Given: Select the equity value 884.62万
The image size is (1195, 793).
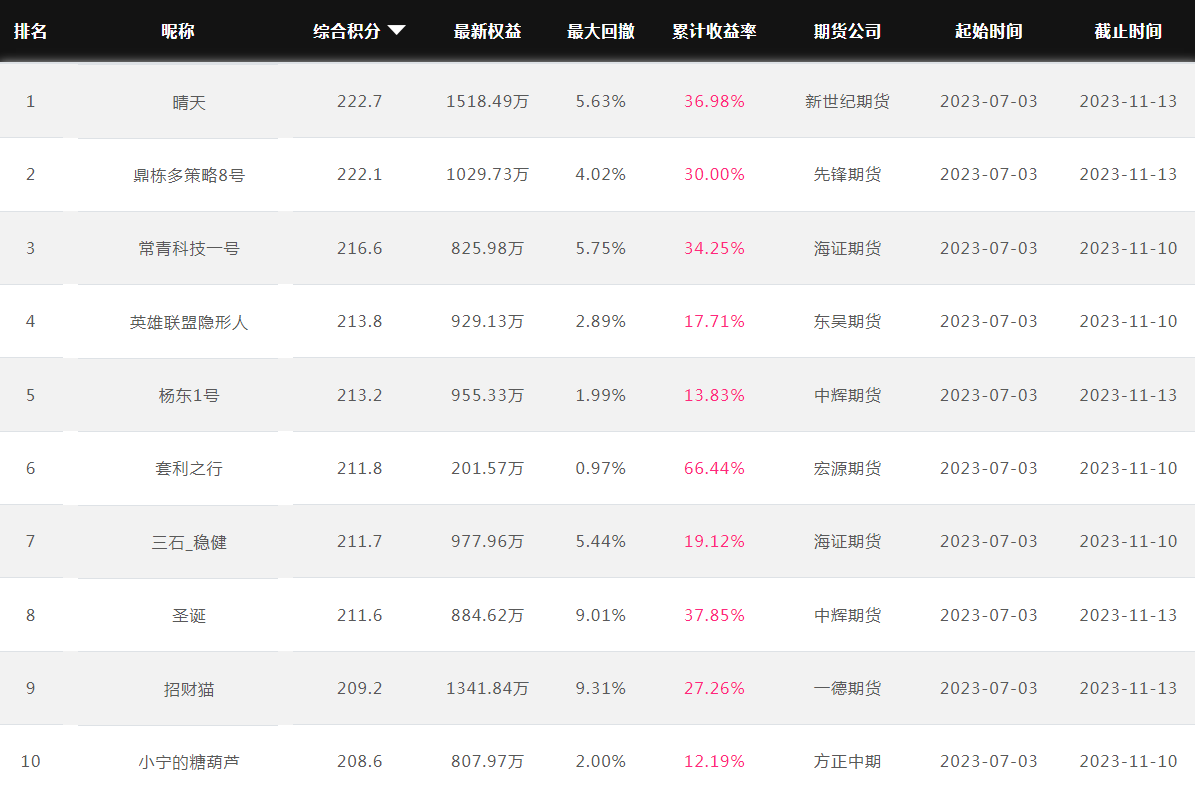Looking at the screenshot, I should pyautogui.click(x=488, y=616).
